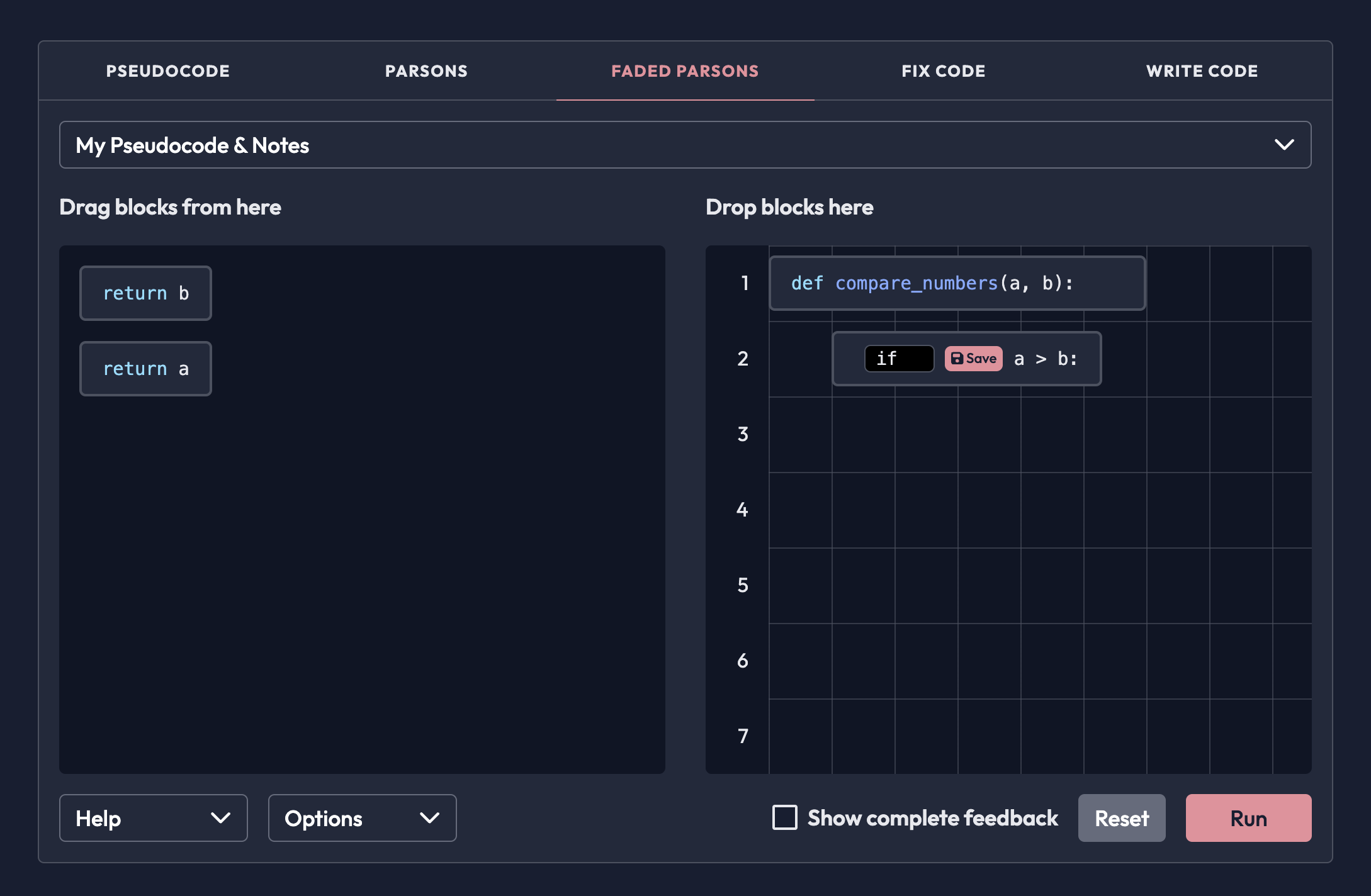1371x896 pixels.
Task: Reset the puzzle blocks
Action: [x=1122, y=818]
